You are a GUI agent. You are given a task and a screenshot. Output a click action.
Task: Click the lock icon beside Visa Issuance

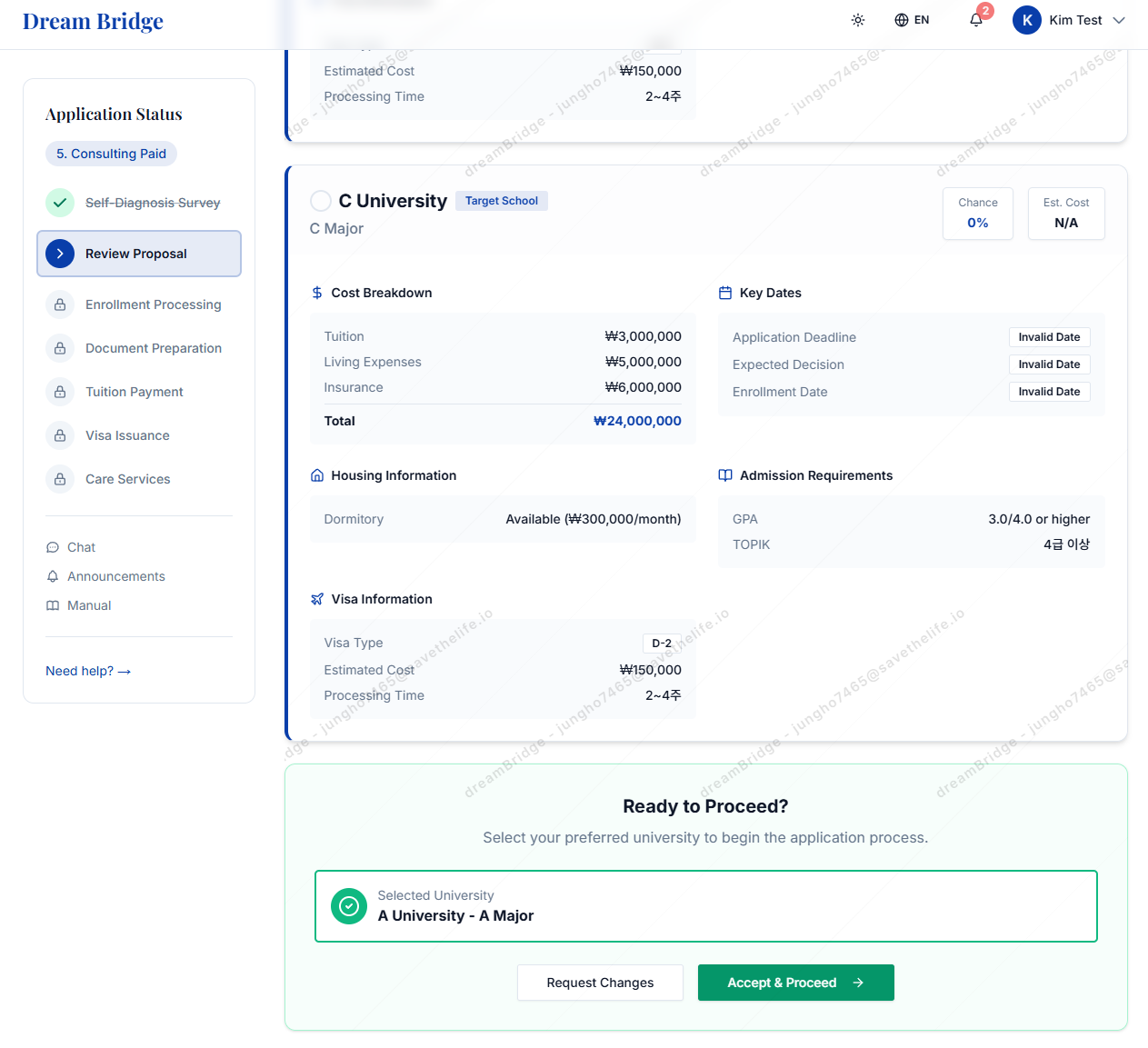pyautogui.click(x=60, y=435)
